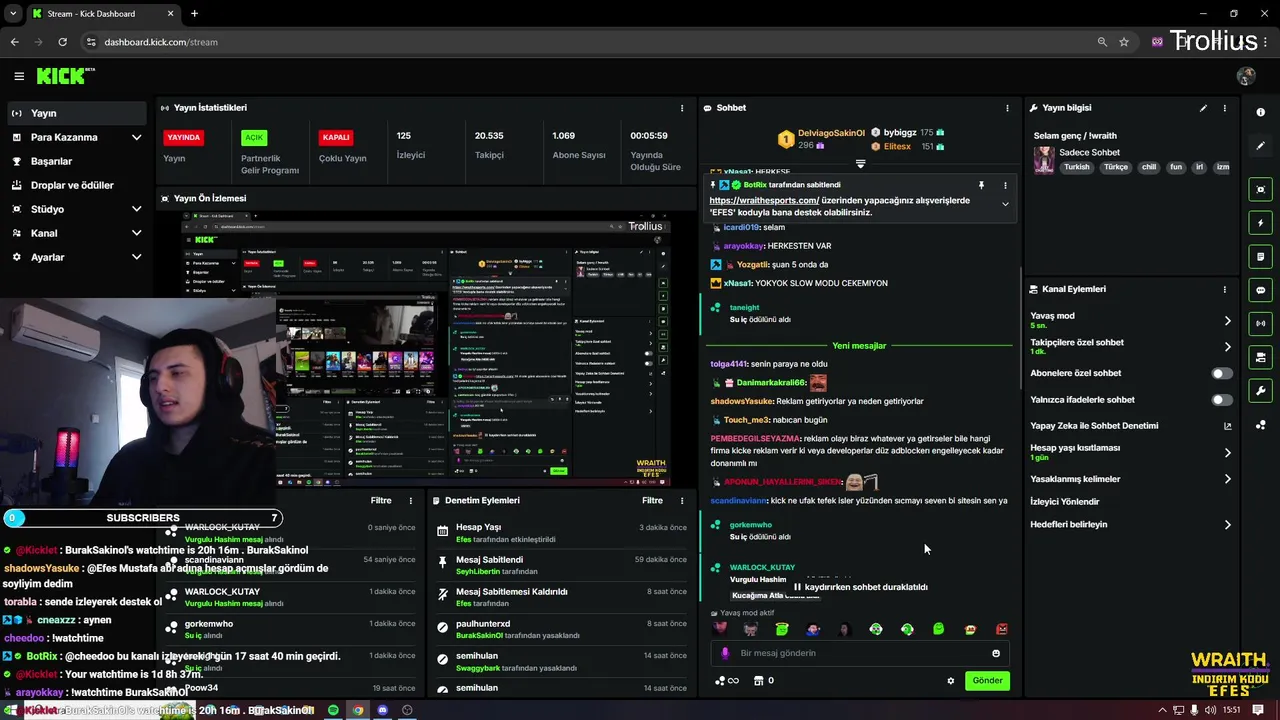Open Başarılar sidebar item
1280x720 pixels.
76,161
